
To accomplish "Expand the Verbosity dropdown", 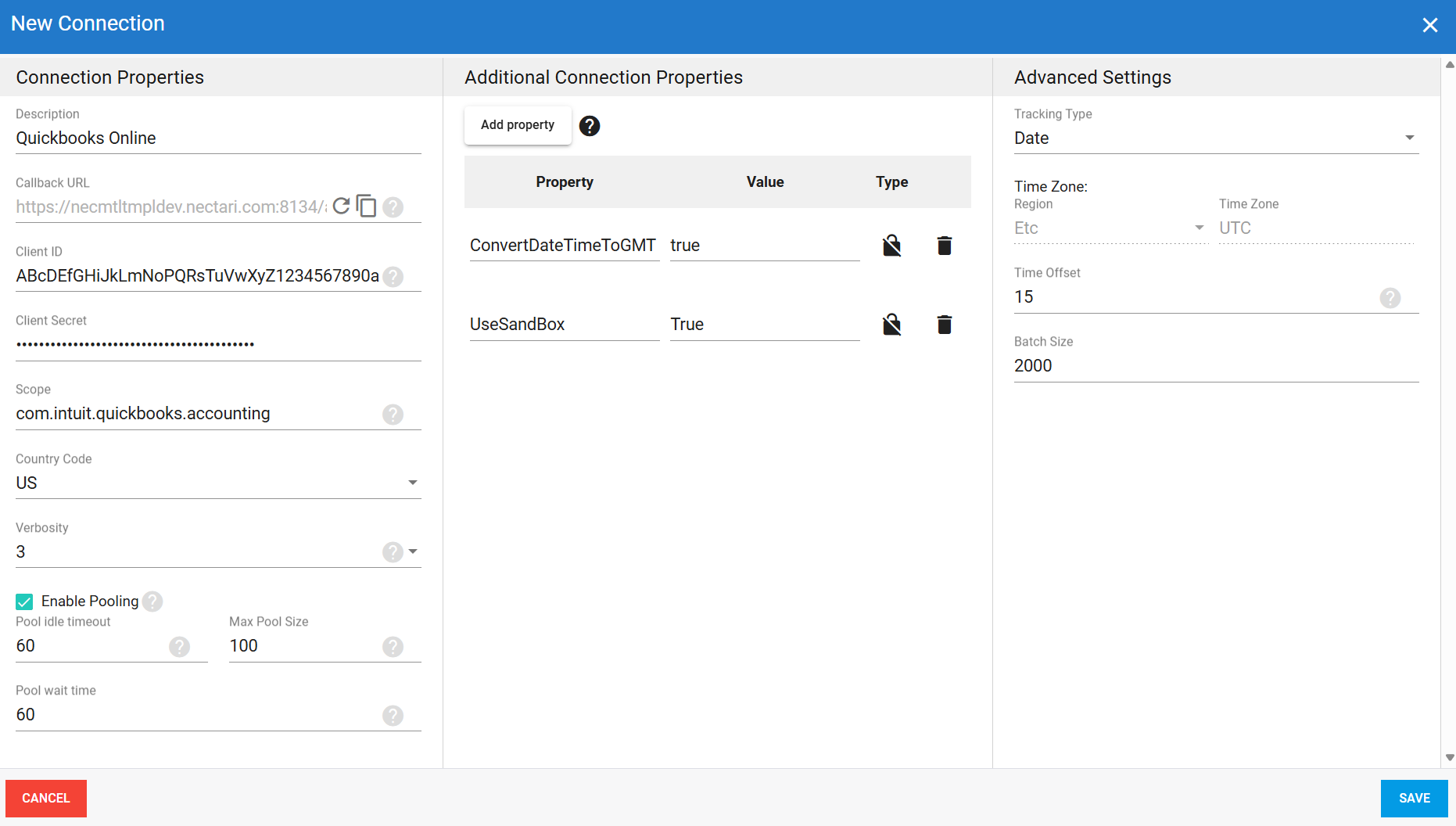I will [x=413, y=551].
